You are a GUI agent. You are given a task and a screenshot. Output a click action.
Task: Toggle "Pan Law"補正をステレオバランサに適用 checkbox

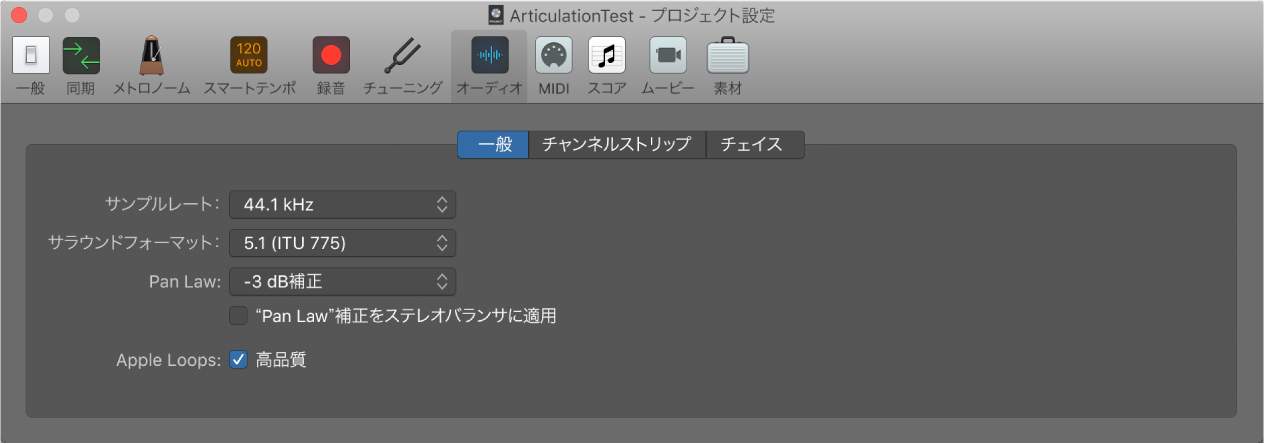(238, 316)
